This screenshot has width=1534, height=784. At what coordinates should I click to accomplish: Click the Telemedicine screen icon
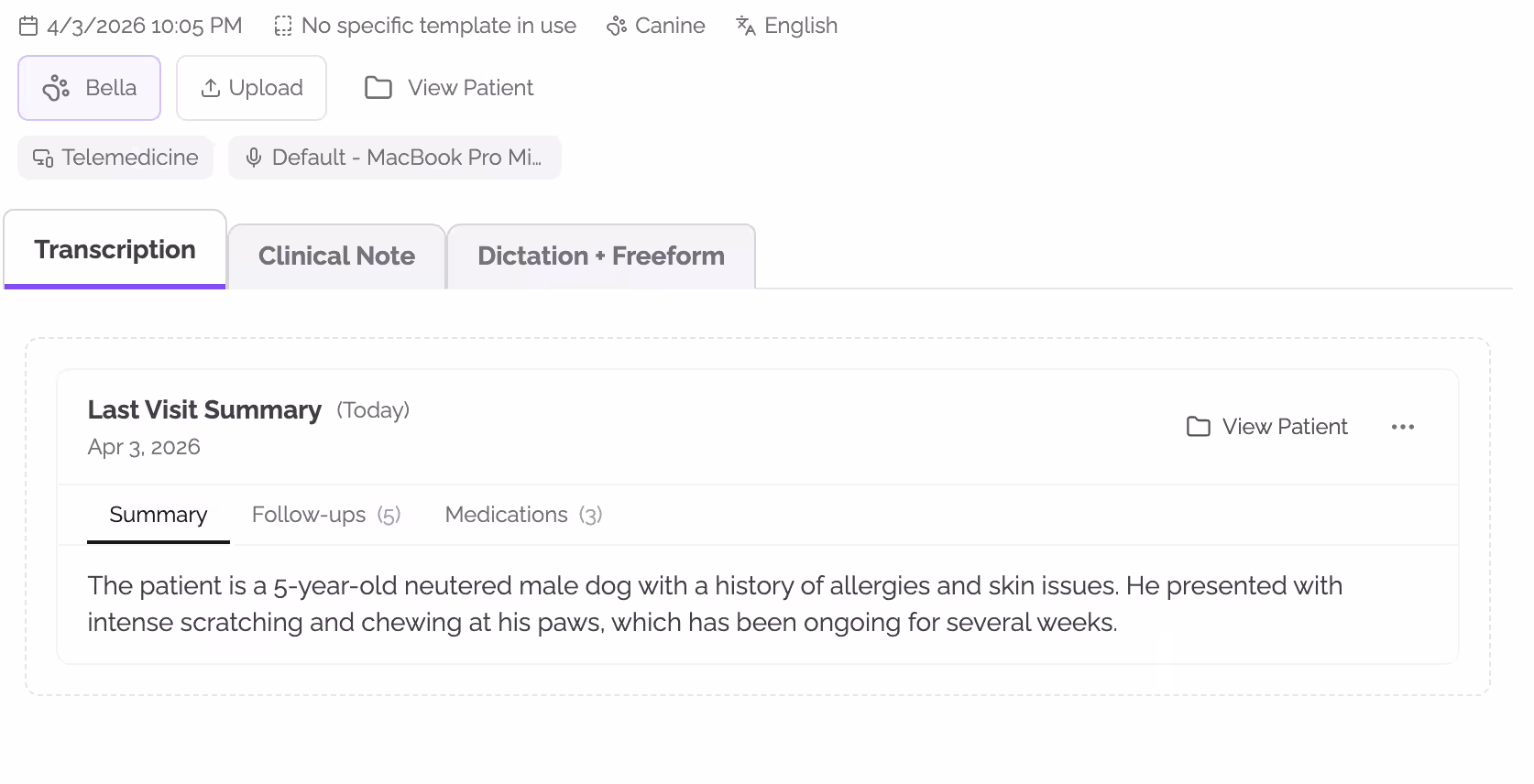(x=43, y=158)
